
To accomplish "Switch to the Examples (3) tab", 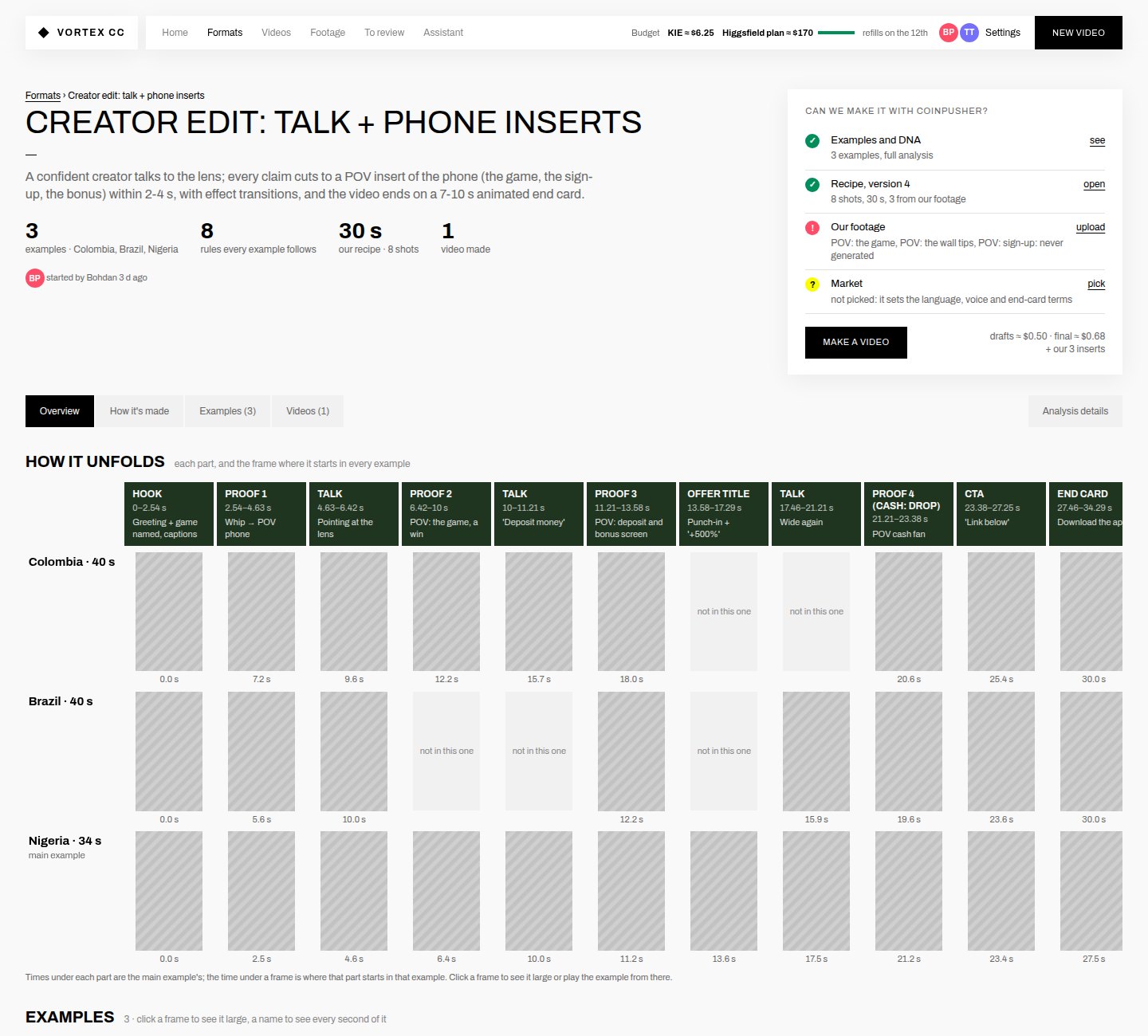I will click(227, 411).
